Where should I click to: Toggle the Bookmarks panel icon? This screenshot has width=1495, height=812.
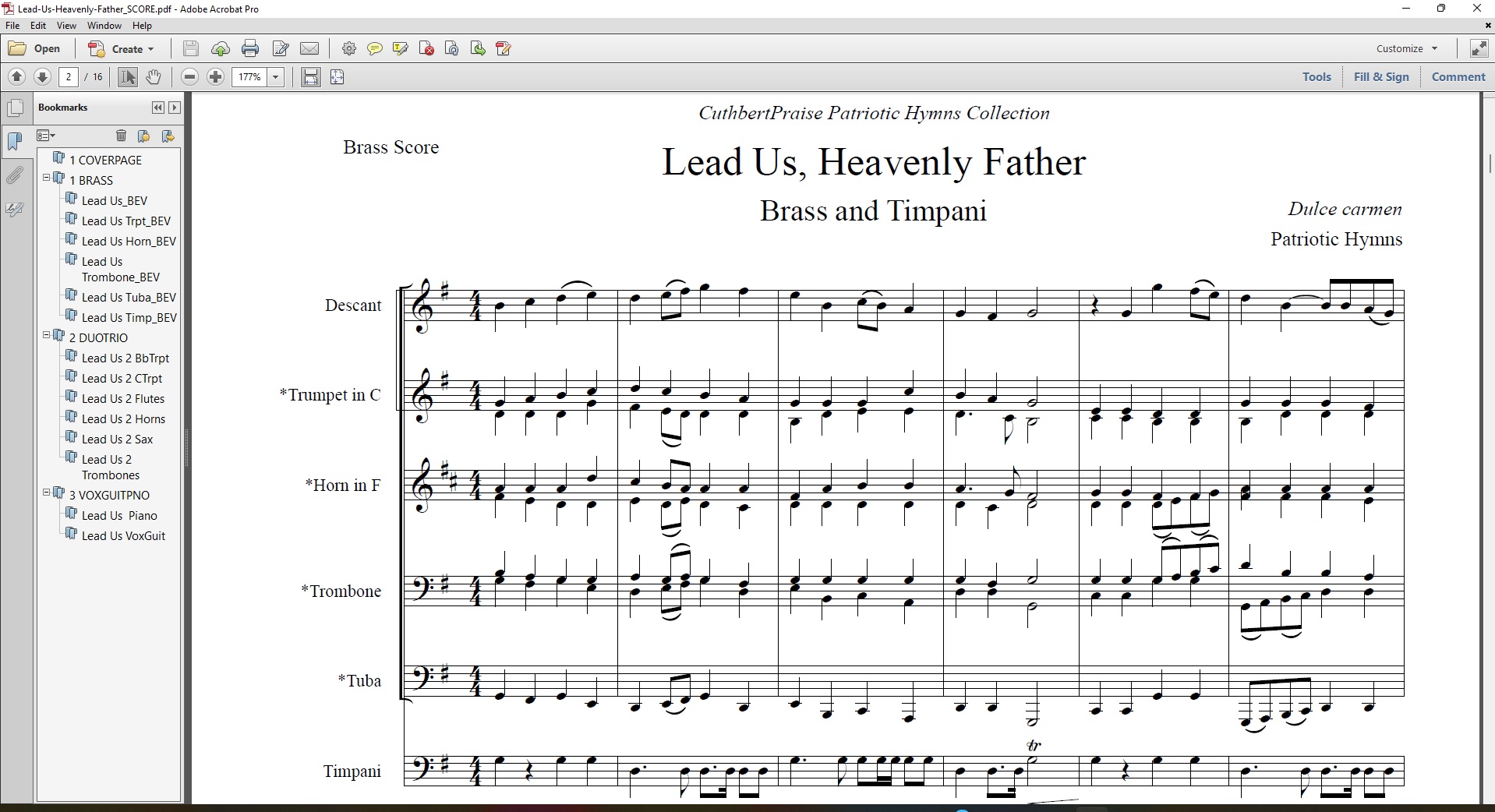point(15,141)
